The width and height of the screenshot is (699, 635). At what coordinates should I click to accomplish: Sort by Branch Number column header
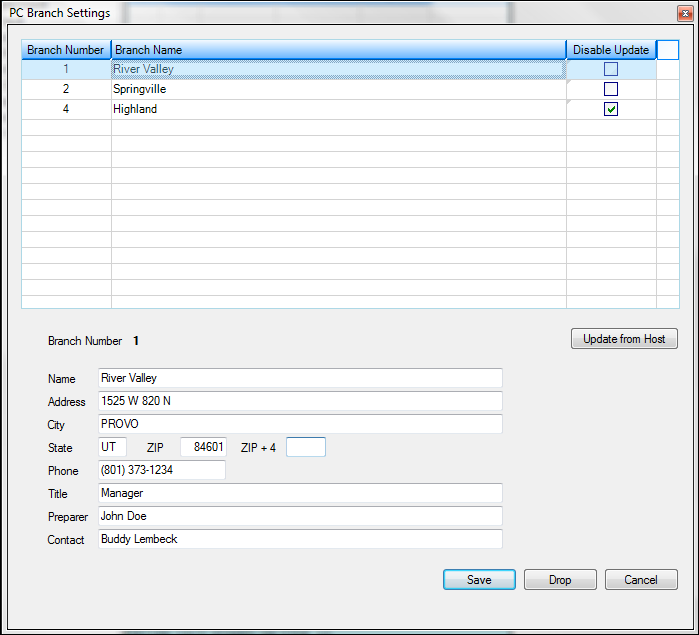[x=66, y=49]
